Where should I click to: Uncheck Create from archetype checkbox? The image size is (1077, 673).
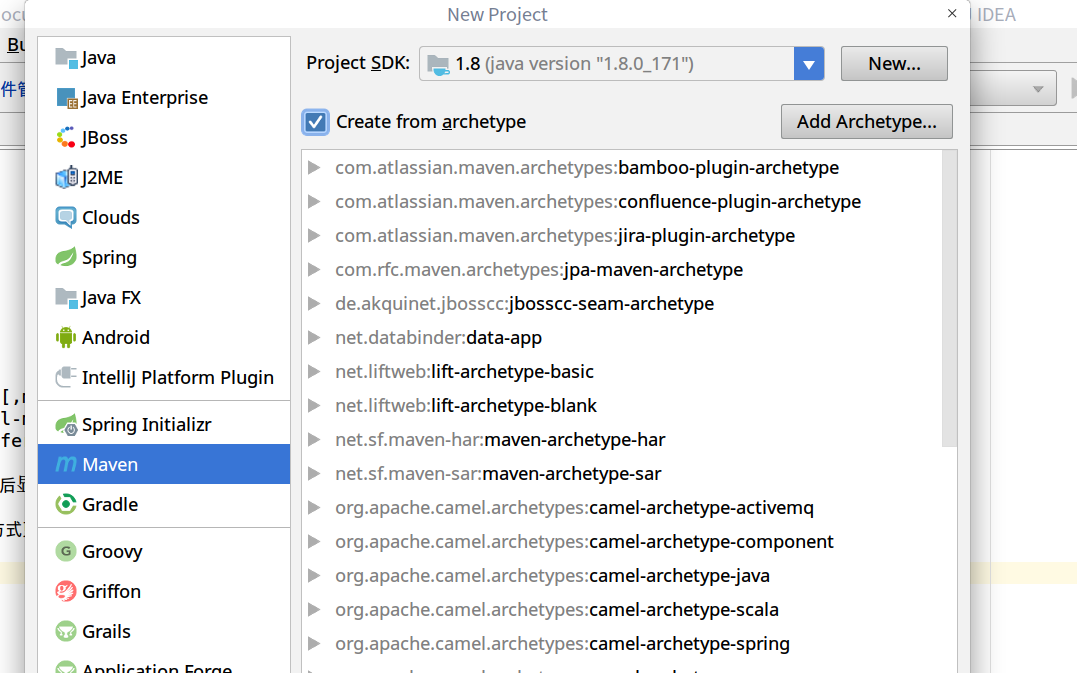[315, 122]
